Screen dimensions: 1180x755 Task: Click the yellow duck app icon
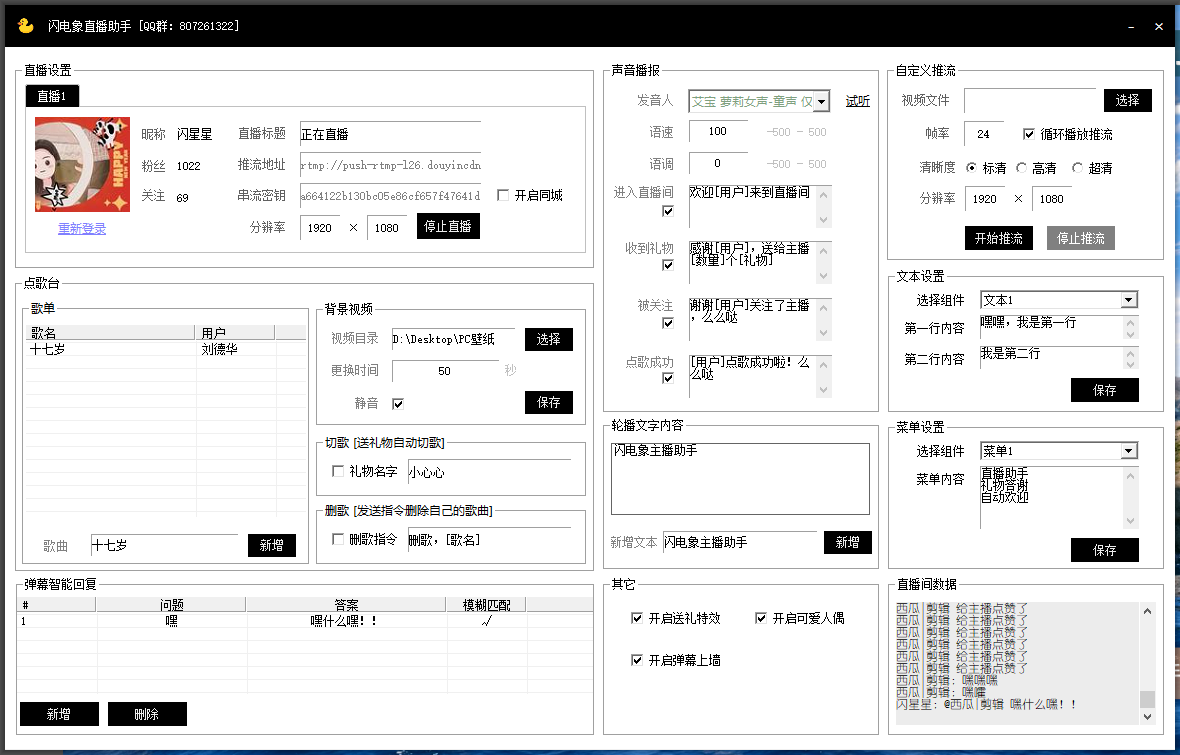tap(26, 26)
